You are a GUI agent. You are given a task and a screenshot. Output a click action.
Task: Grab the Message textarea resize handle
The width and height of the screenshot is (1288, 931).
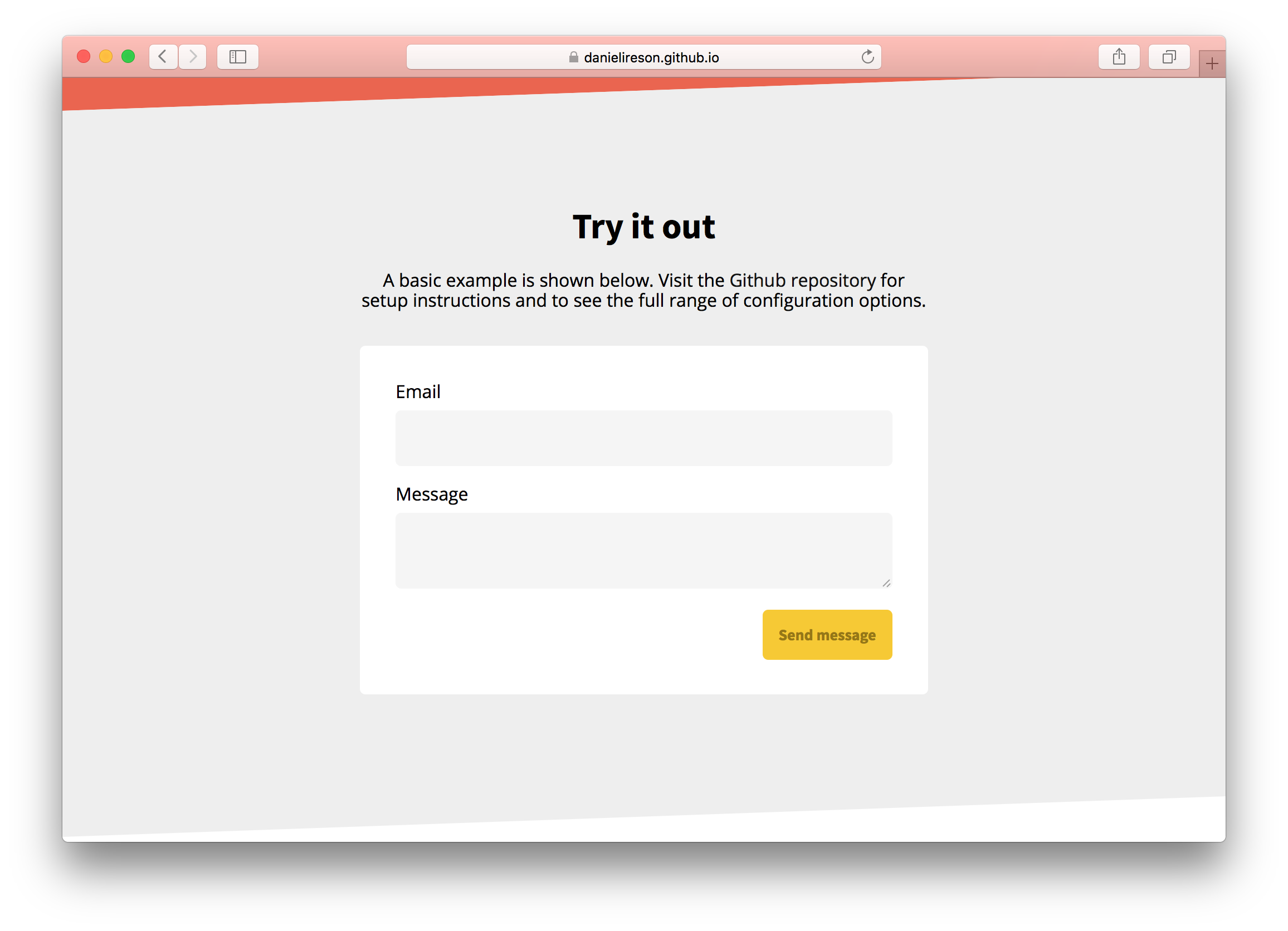coord(886,583)
